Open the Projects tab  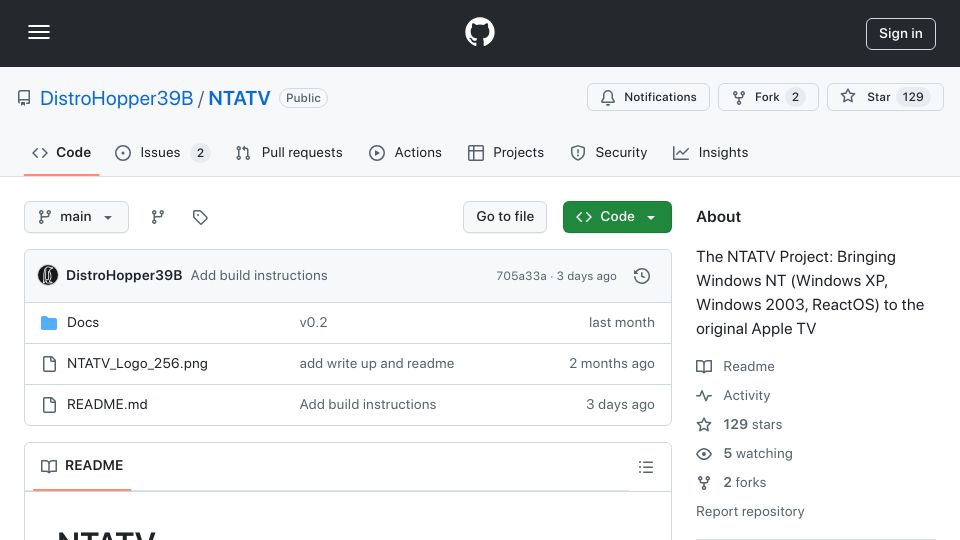click(x=506, y=152)
